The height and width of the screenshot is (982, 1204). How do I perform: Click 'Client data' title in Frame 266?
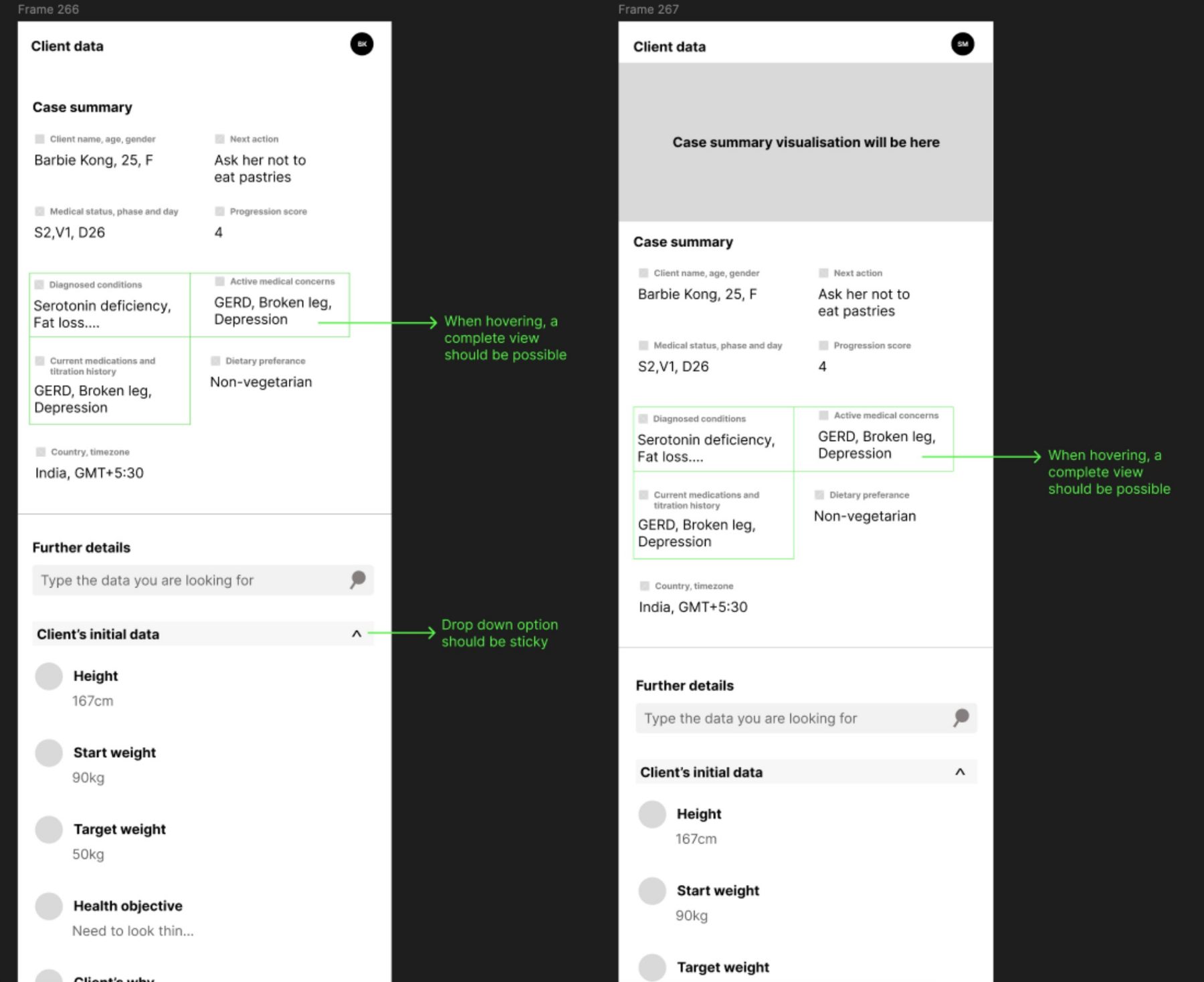pyautogui.click(x=67, y=46)
